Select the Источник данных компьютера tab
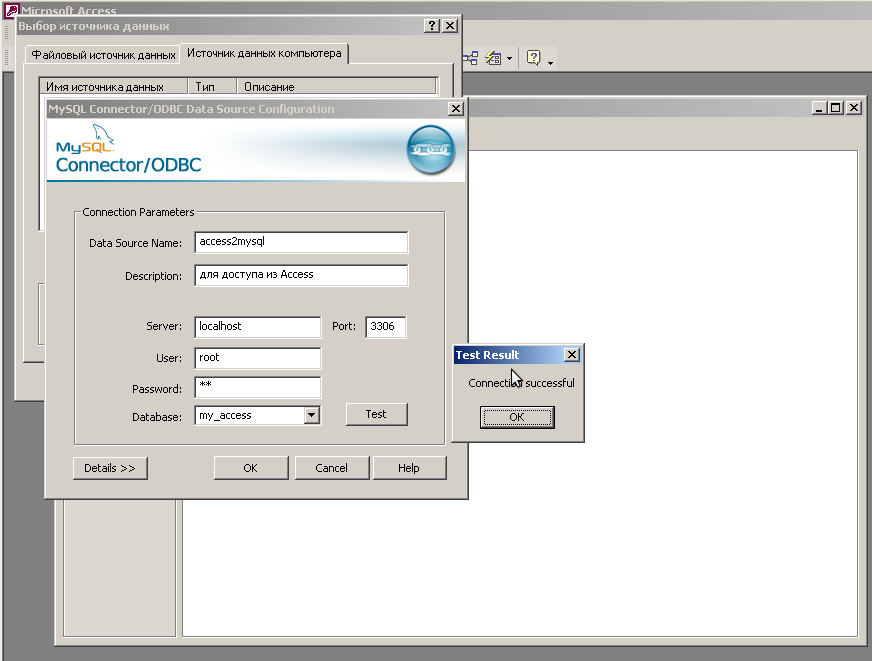The height and width of the screenshot is (661, 872). [x=264, y=53]
